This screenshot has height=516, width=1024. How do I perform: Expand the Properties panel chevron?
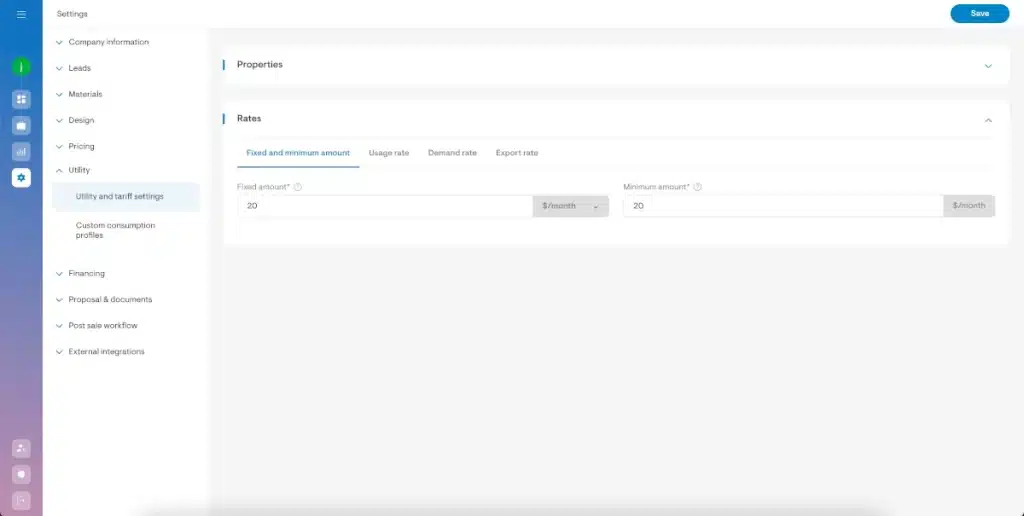click(988, 65)
